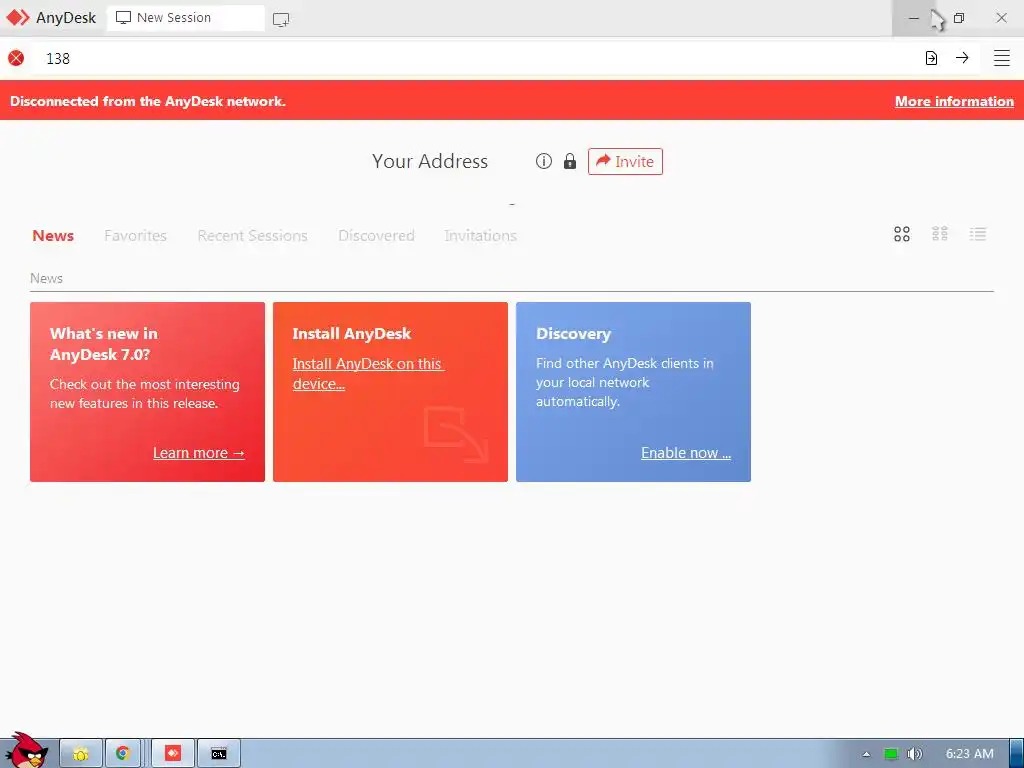Viewport: 1024px width, 768px height.
Task: Open the New Session tab
Action: coord(185,18)
